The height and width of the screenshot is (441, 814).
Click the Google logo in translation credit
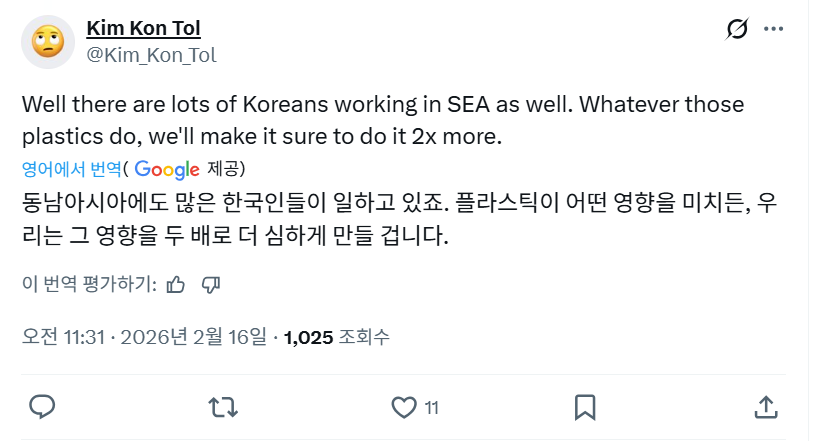coord(167,168)
